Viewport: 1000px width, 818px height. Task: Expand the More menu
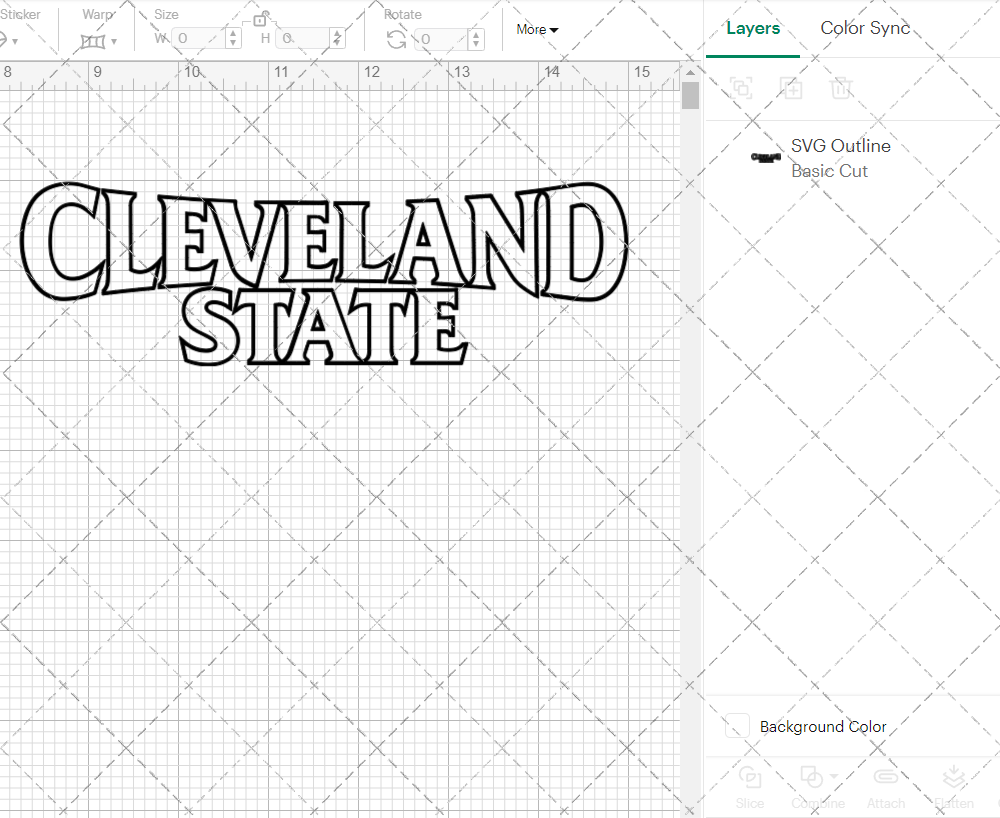(x=536, y=29)
